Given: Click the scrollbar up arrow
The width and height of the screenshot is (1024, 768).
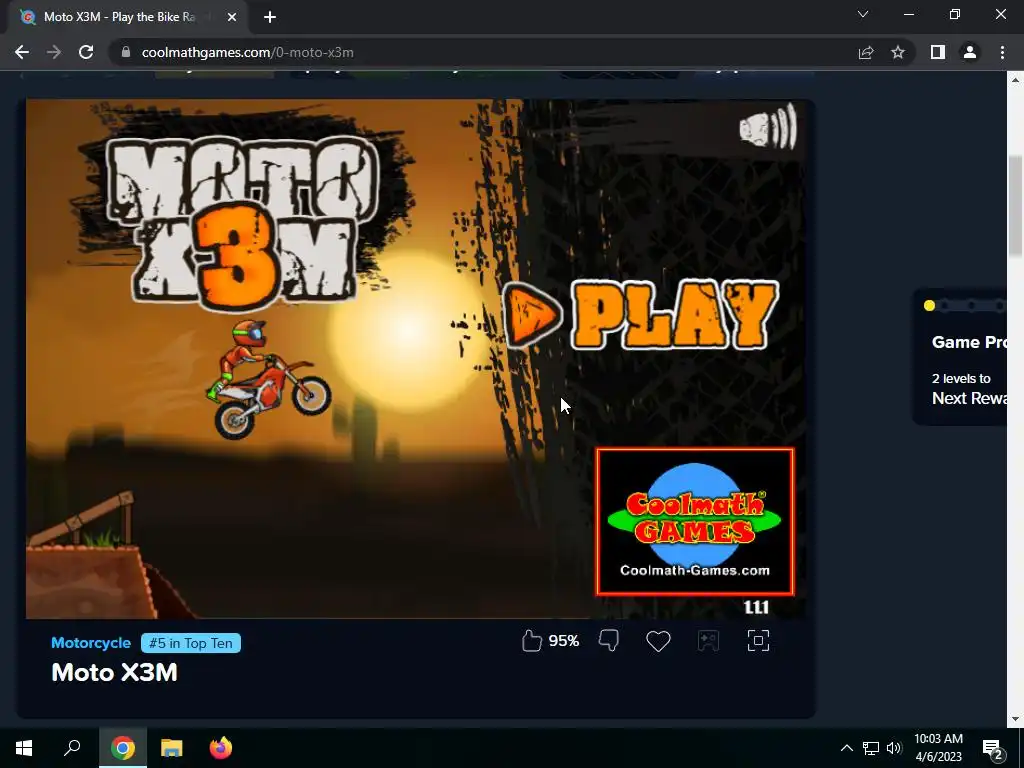Looking at the screenshot, I should click(x=1015, y=80).
